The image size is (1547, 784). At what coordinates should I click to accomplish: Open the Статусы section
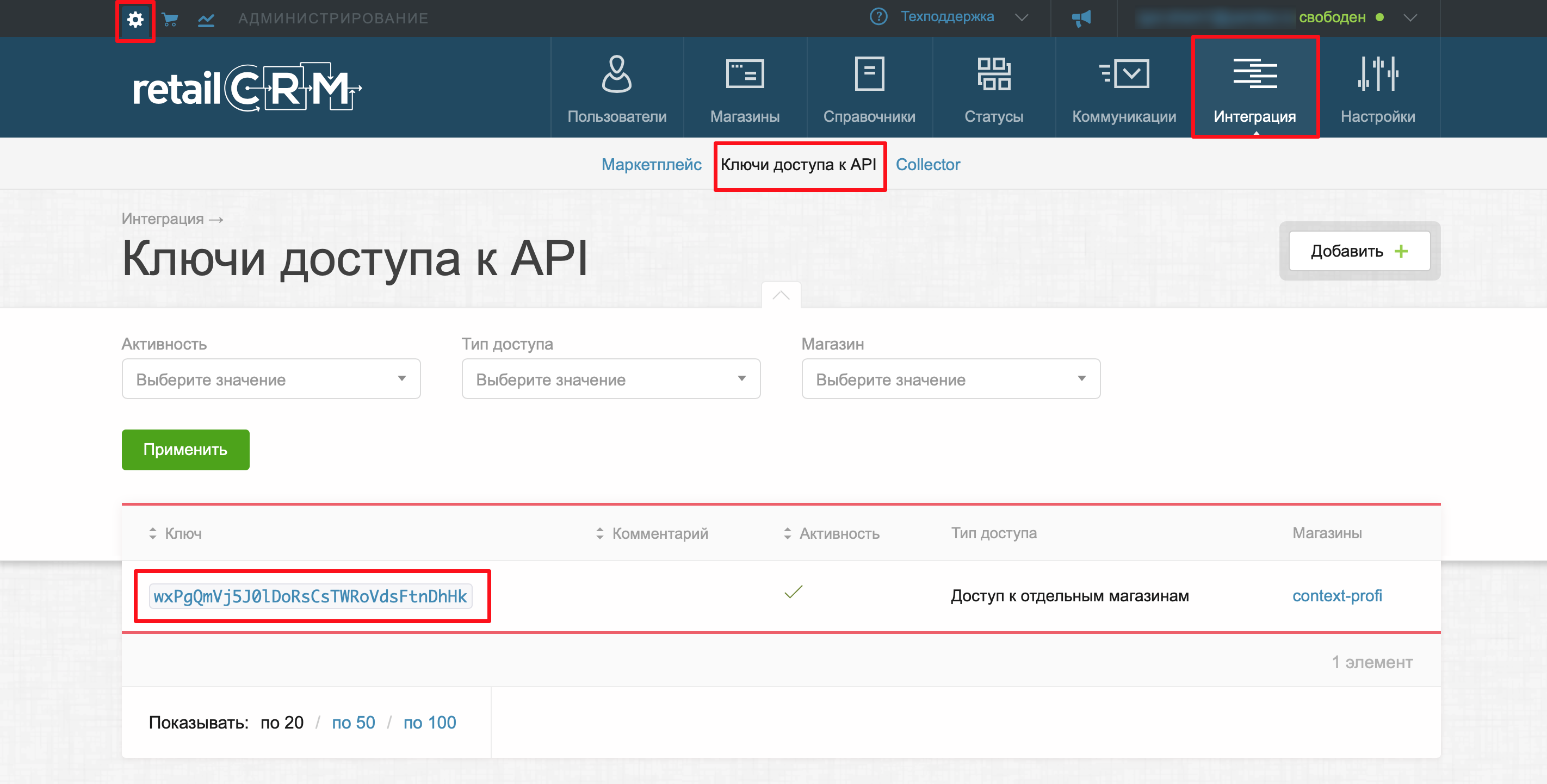coord(993,88)
